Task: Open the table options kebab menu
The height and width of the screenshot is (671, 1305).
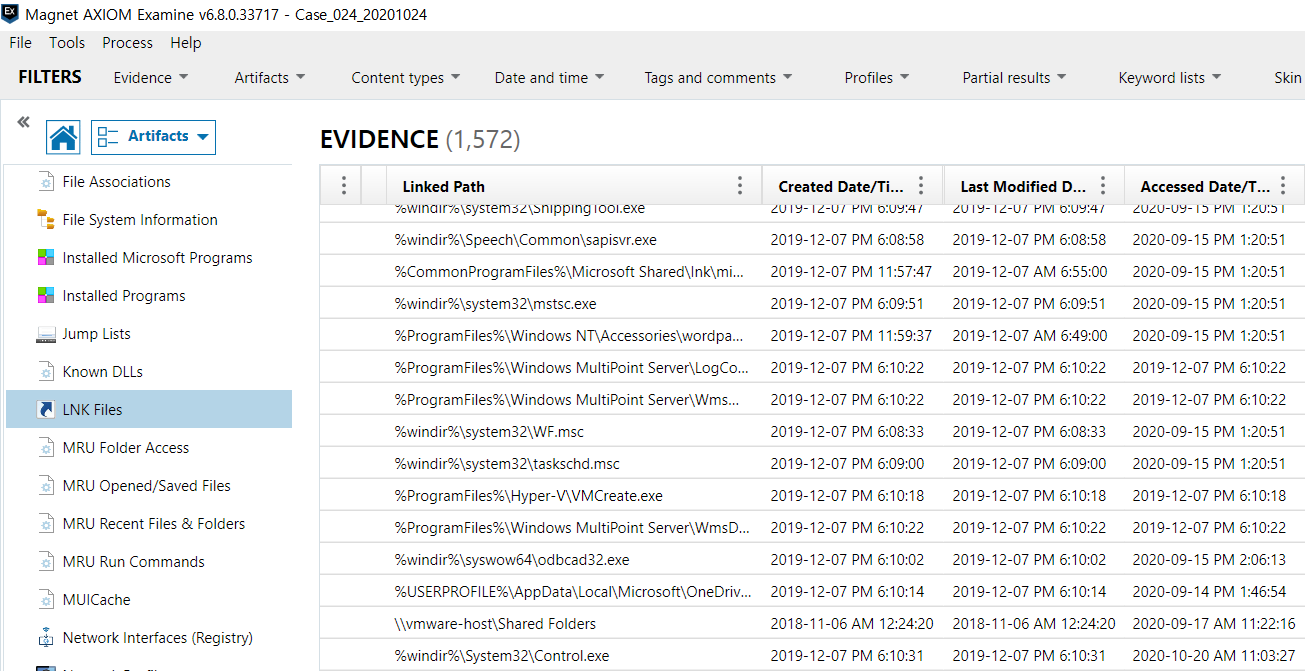Action: tap(343, 186)
